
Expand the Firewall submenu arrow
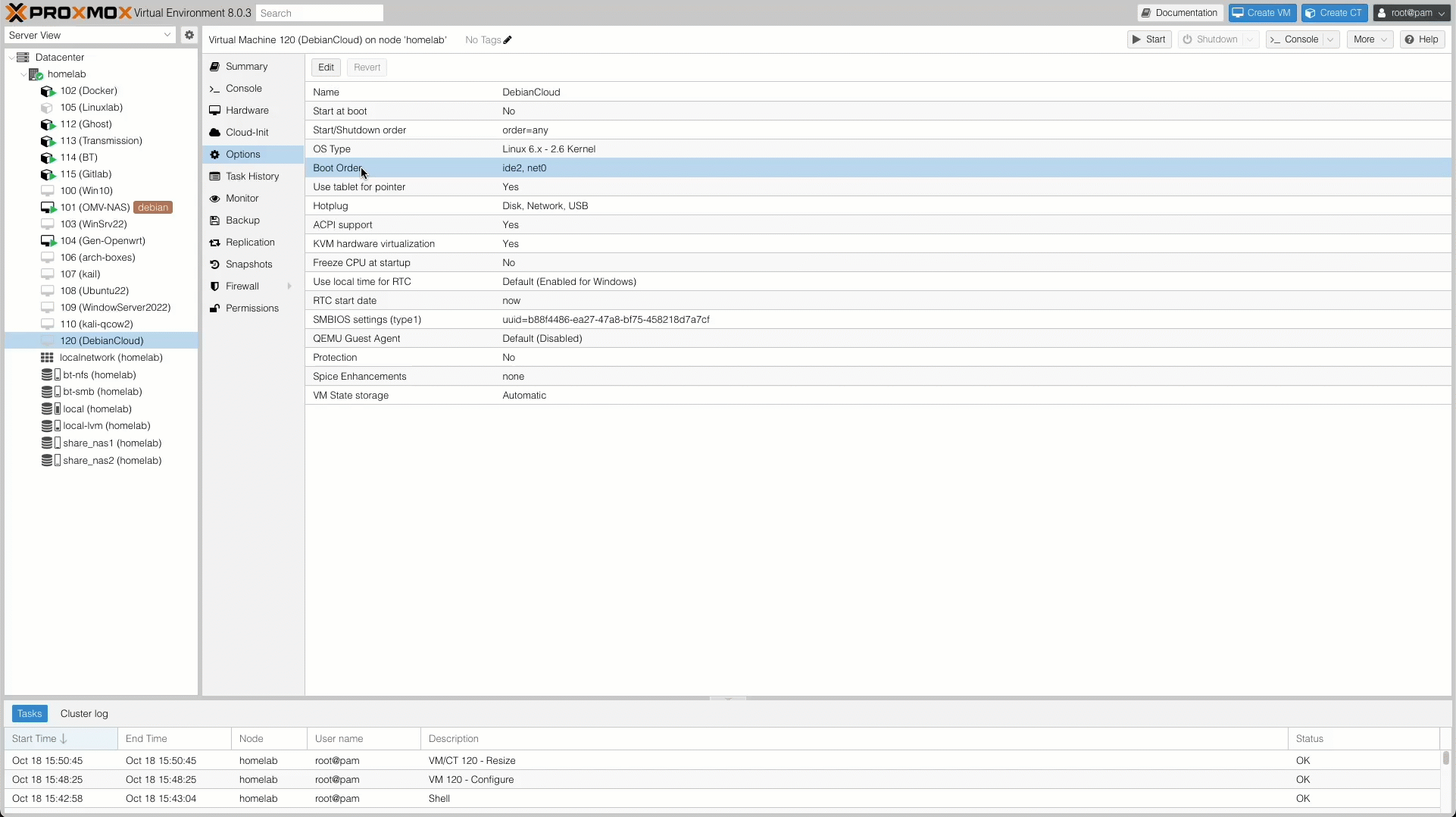289,286
